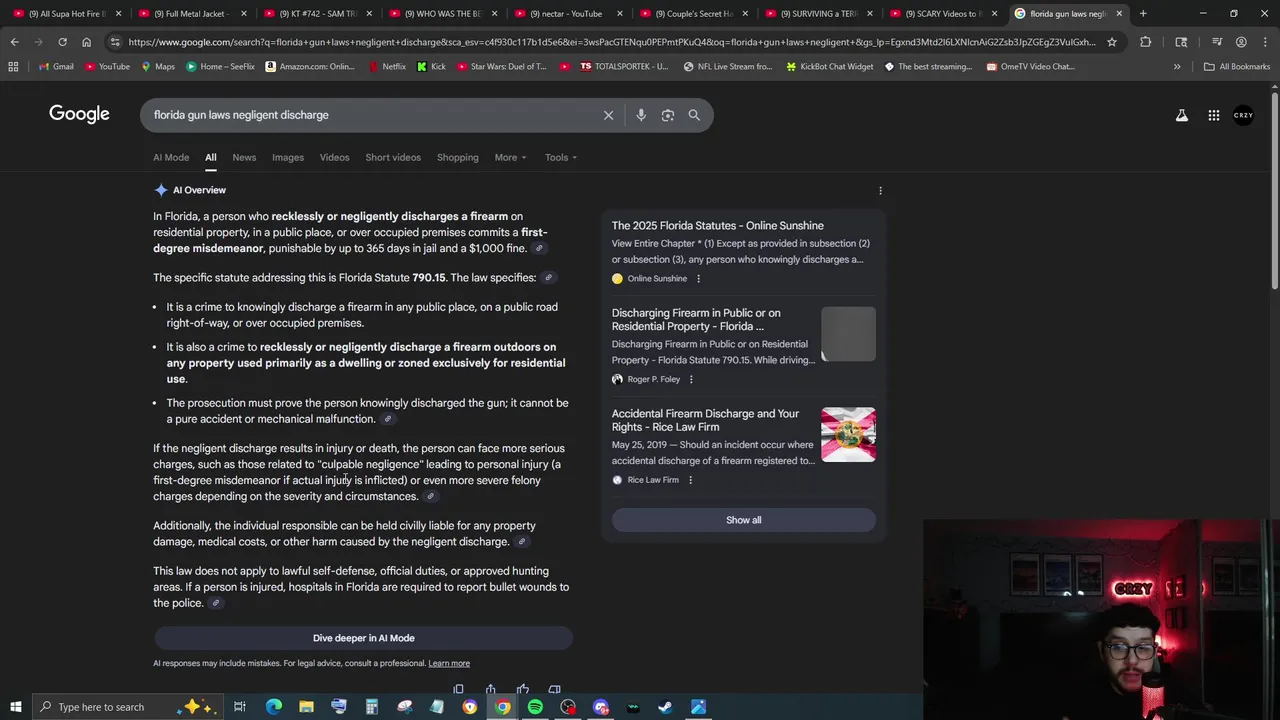Screen dimensions: 1280x720
Task: Open the Gmail bookmark
Action: (x=55, y=67)
